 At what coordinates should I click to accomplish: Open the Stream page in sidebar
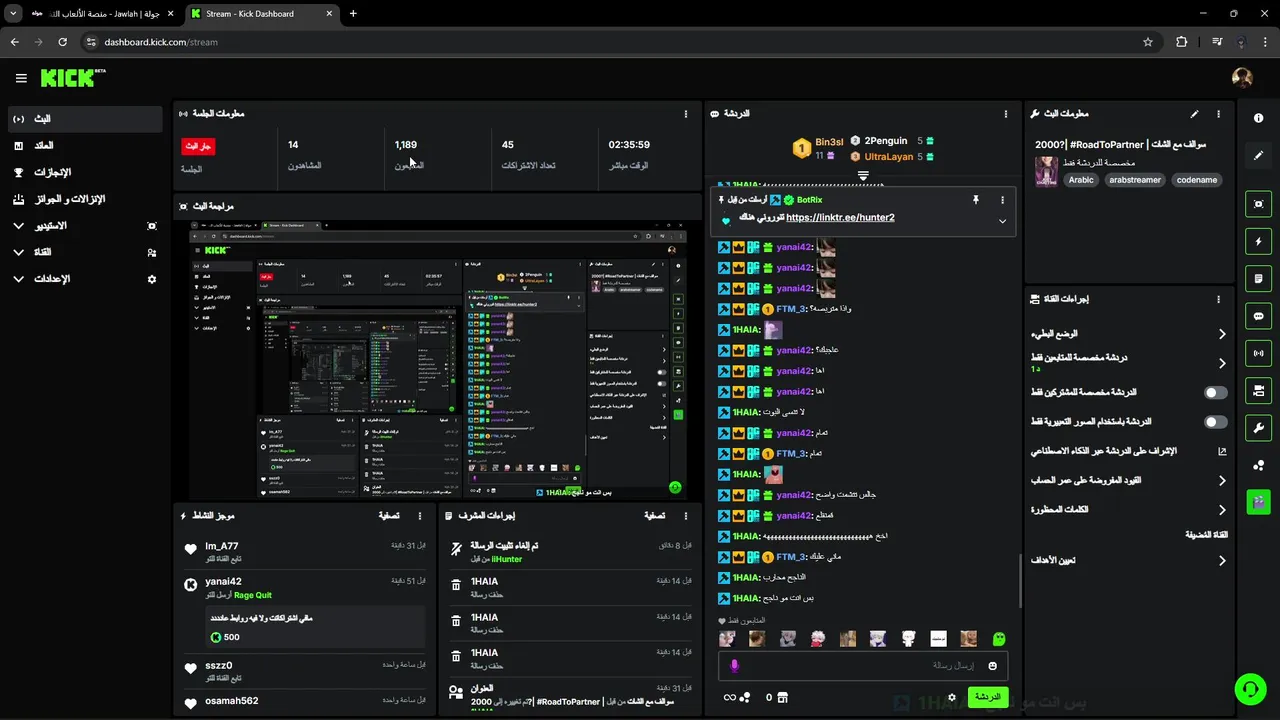(84, 119)
